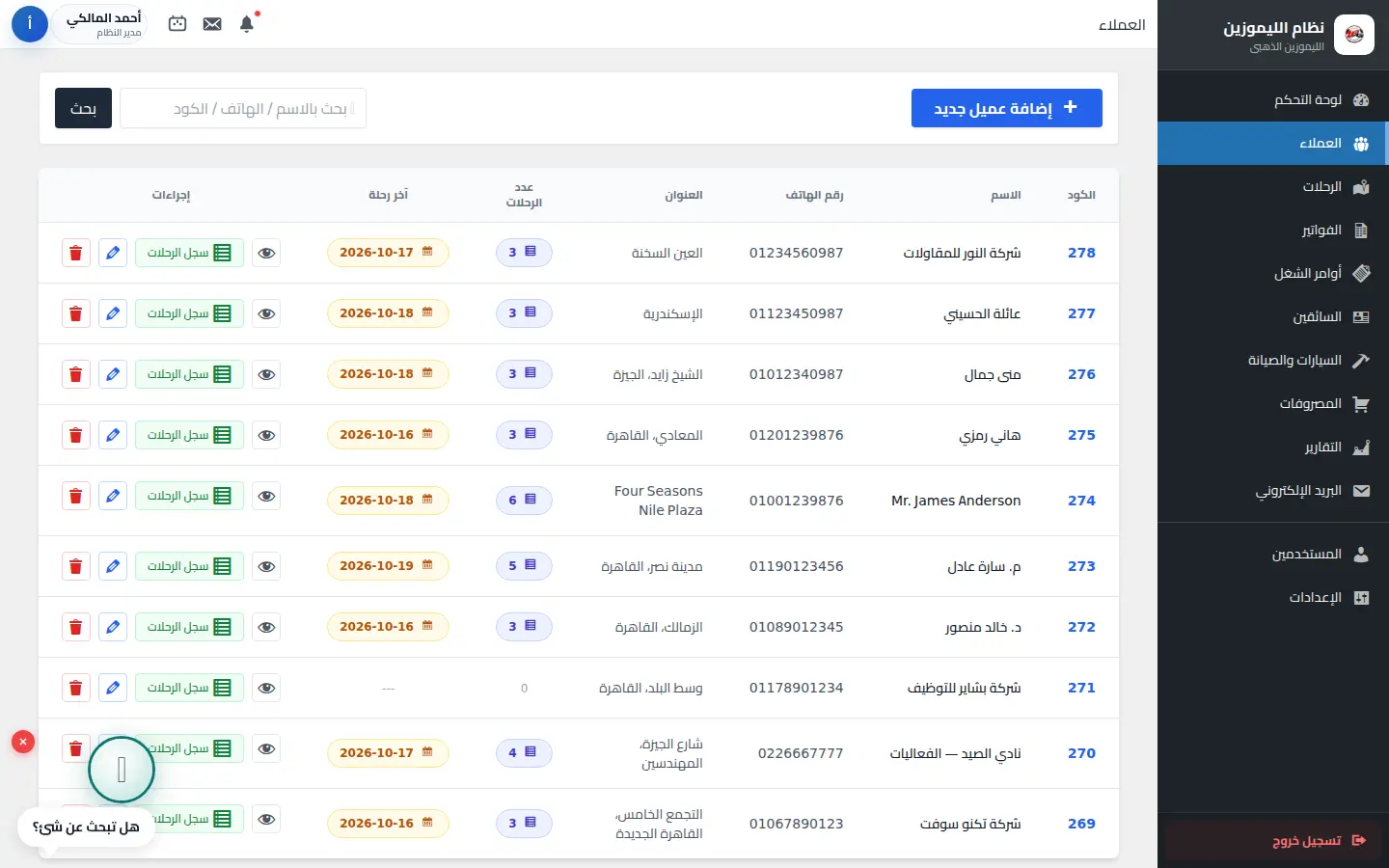This screenshot has height=868, width=1389.
Task: View details of شركة النور للمقاولات via eye icon
Action: coord(266,253)
